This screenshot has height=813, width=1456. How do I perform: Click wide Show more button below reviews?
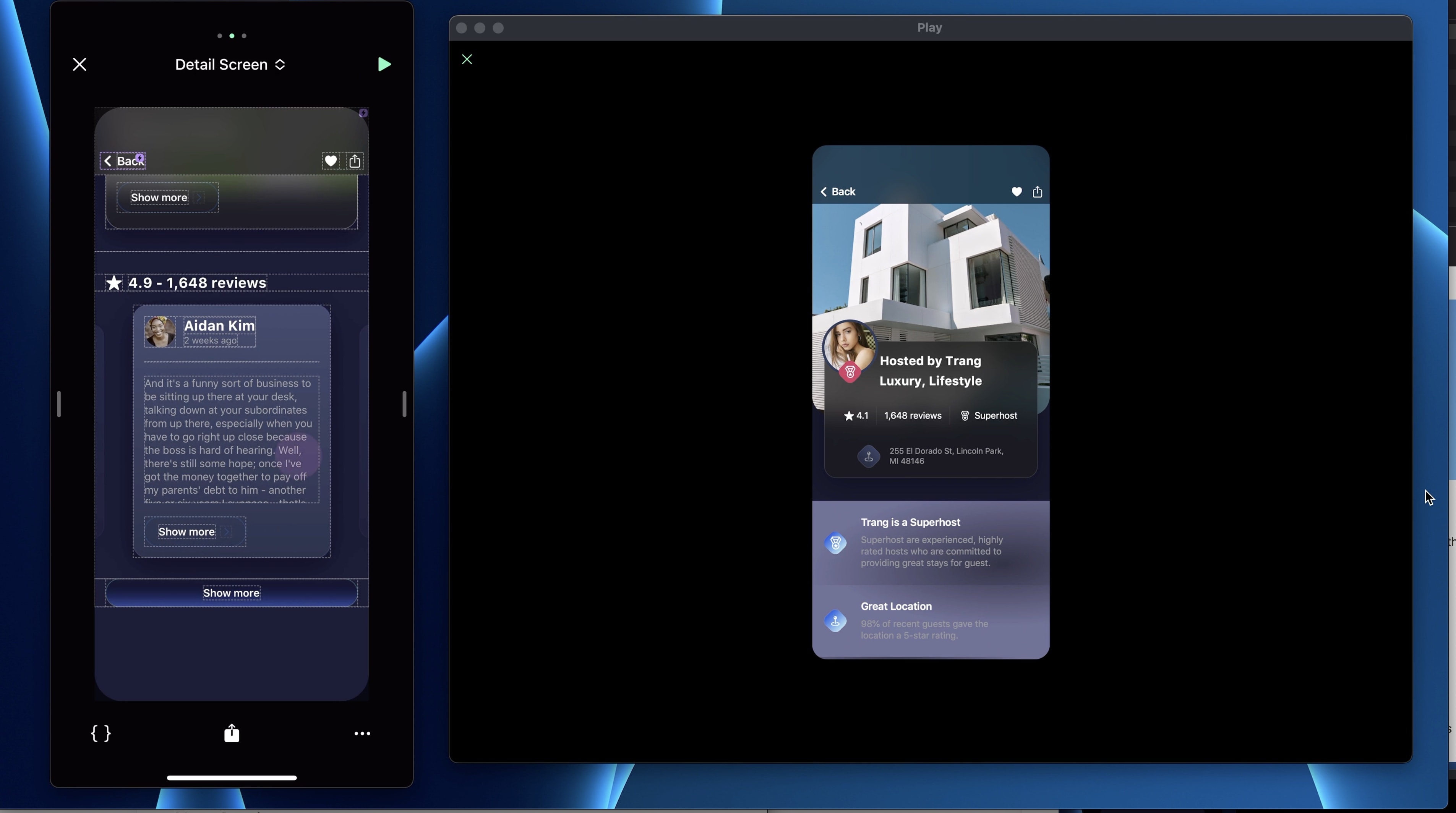231,593
